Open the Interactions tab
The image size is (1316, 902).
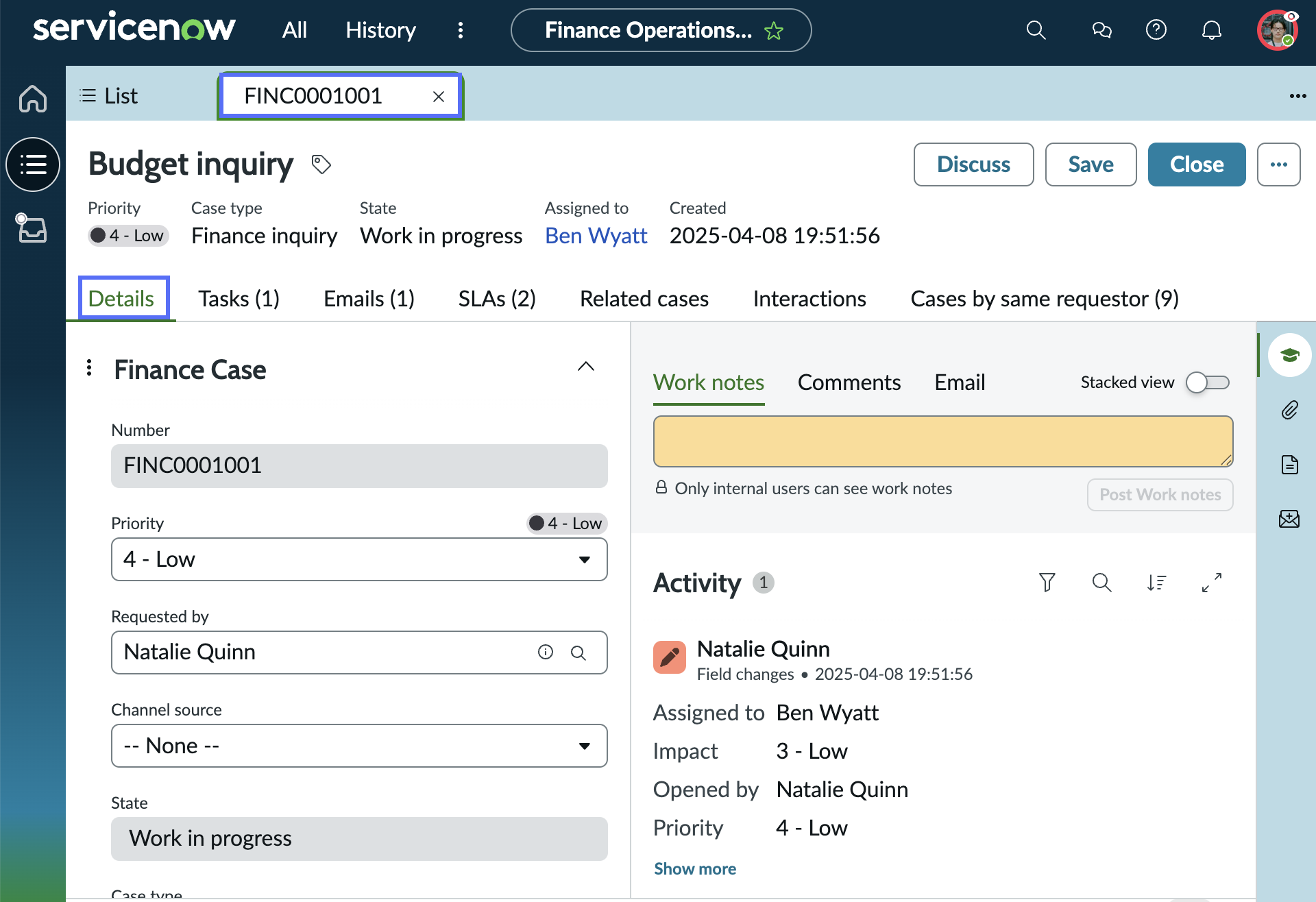coord(809,299)
